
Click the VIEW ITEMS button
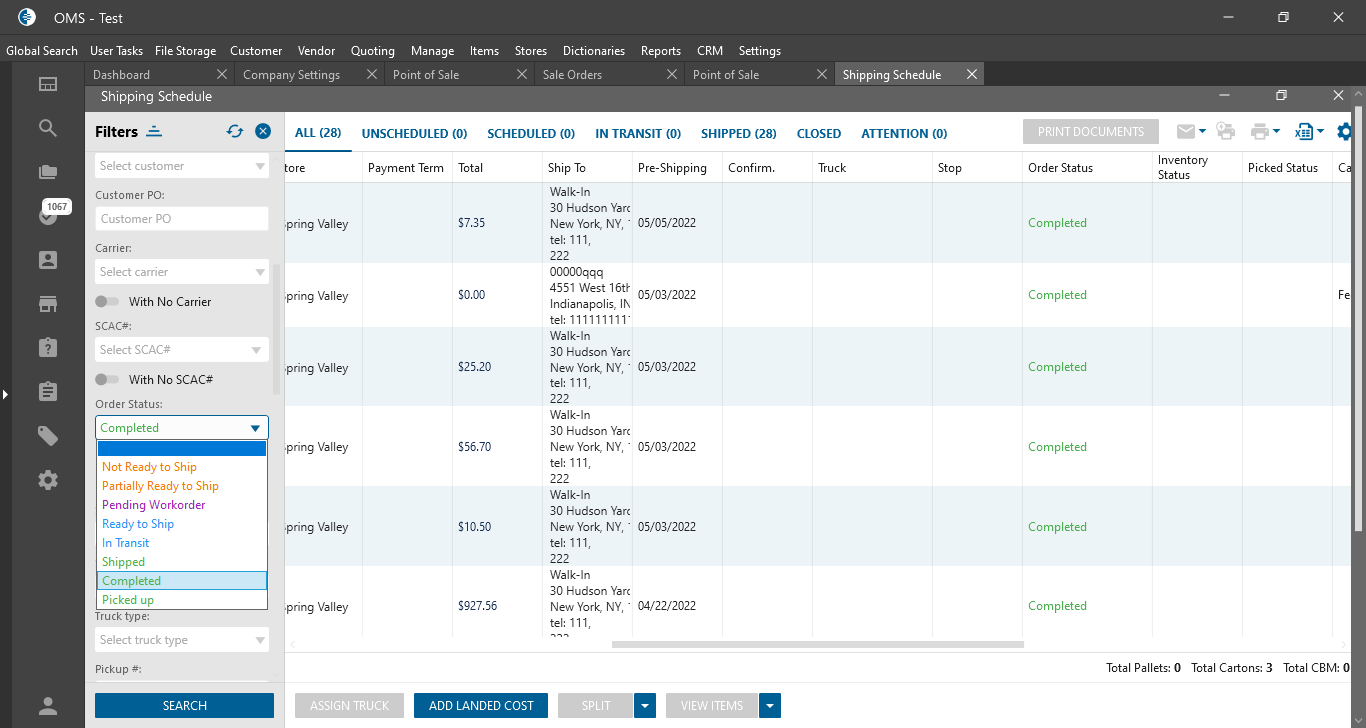click(712, 706)
